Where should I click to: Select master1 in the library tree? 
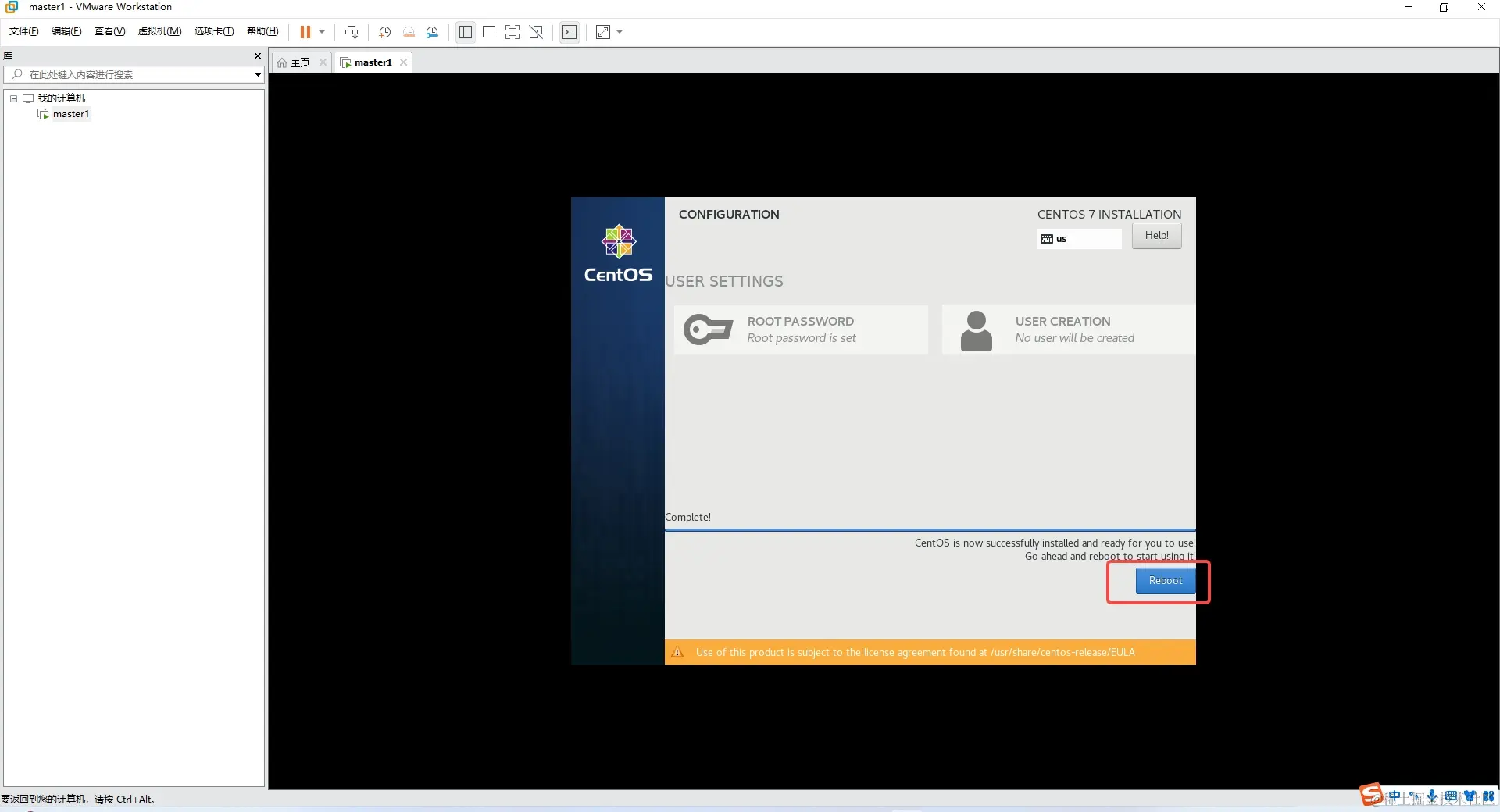pos(71,114)
